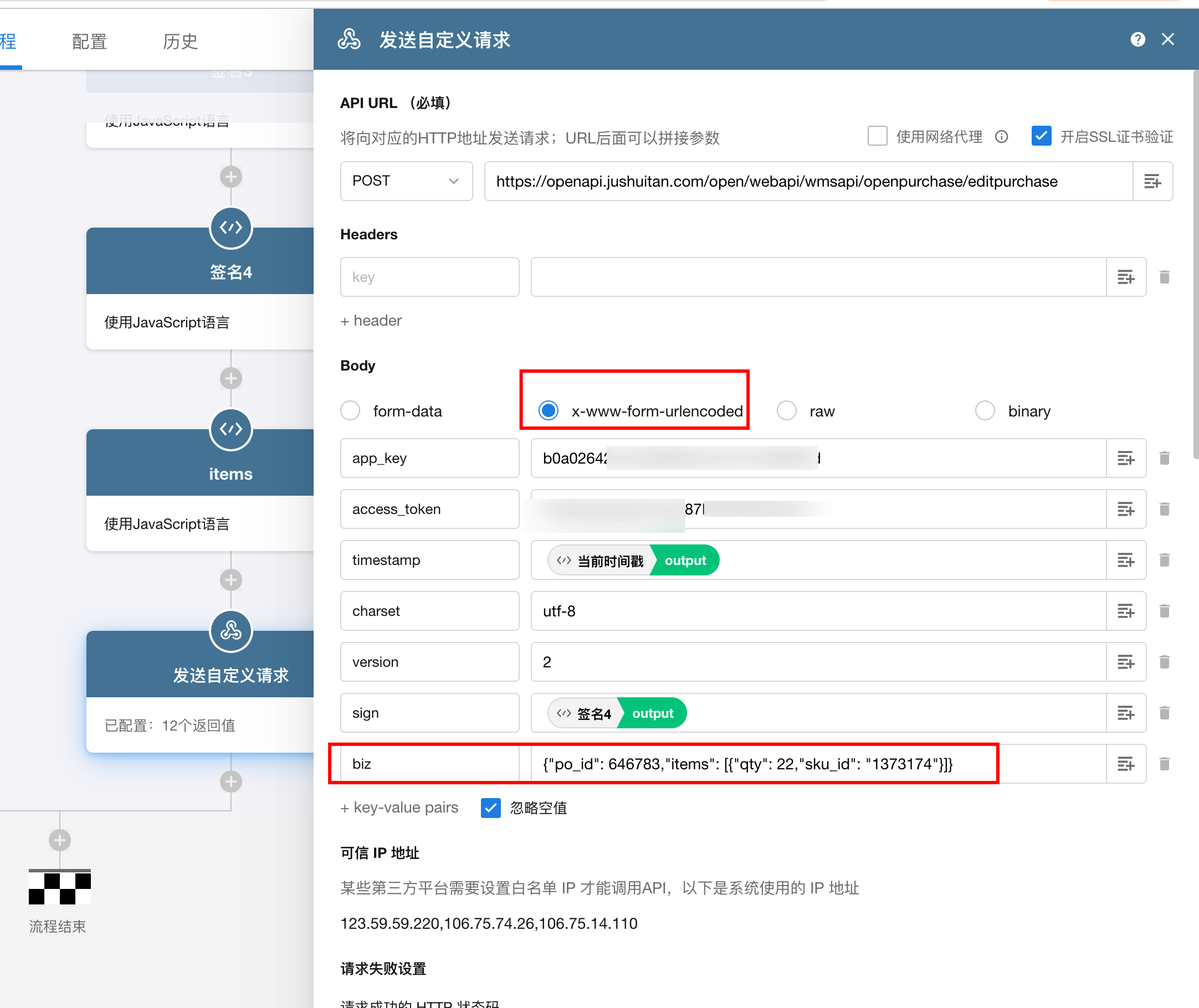Screen dimensions: 1199x1008
Task: Select the raw body radio option
Action: click(x=786, y=411)
